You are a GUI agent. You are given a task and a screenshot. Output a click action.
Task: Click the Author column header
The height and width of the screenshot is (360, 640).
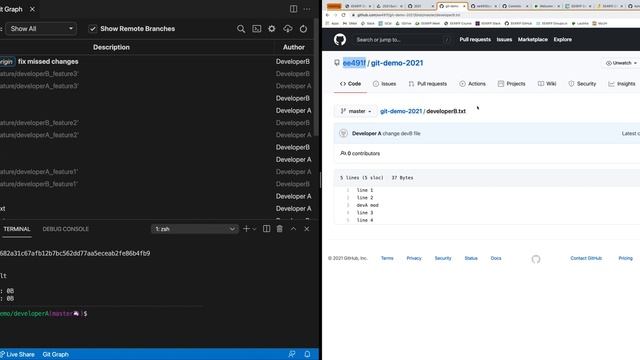pyautogui.click(x=293, y=47)
